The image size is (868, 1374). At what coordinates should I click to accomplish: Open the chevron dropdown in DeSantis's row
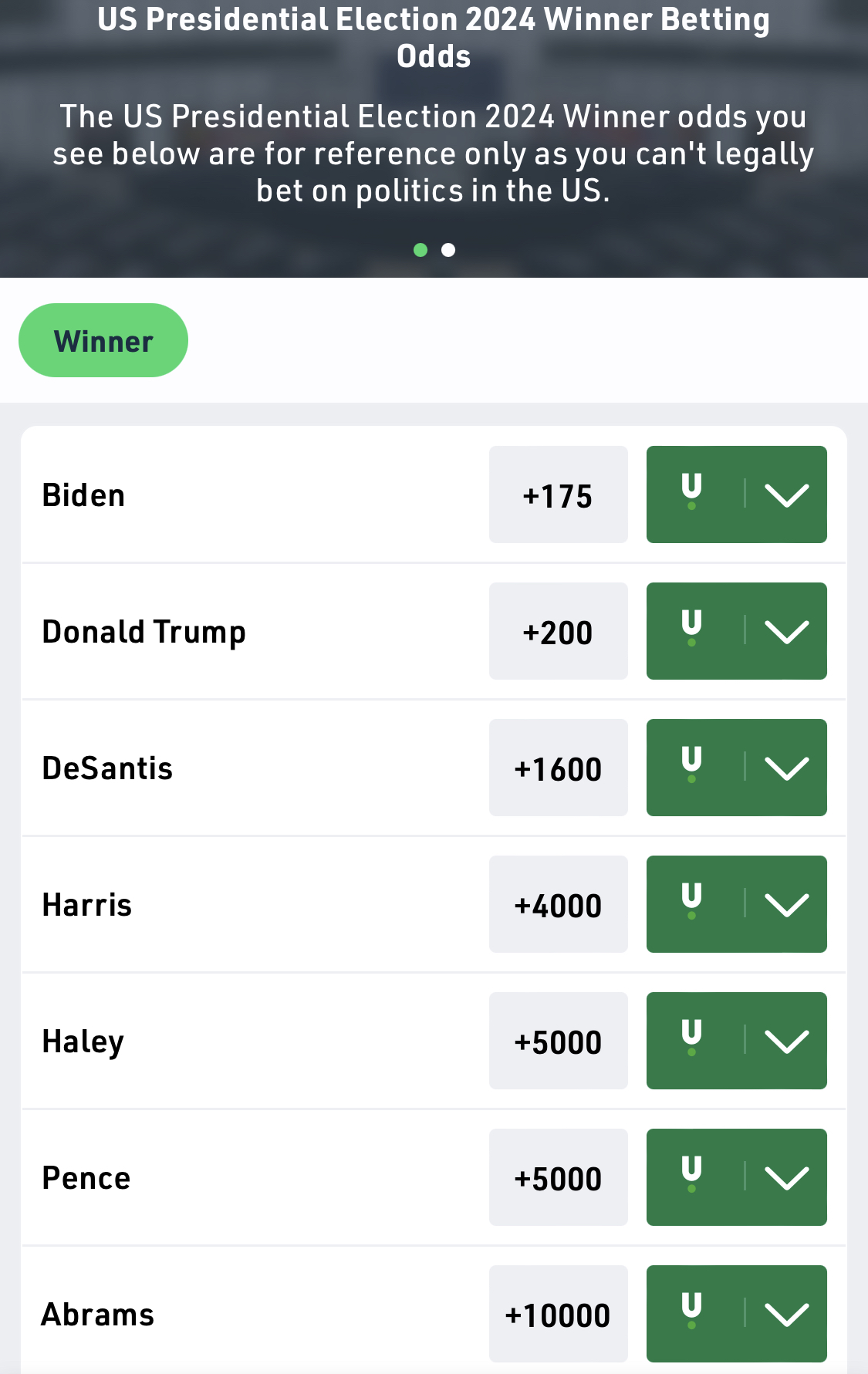(x=786, y=768)
